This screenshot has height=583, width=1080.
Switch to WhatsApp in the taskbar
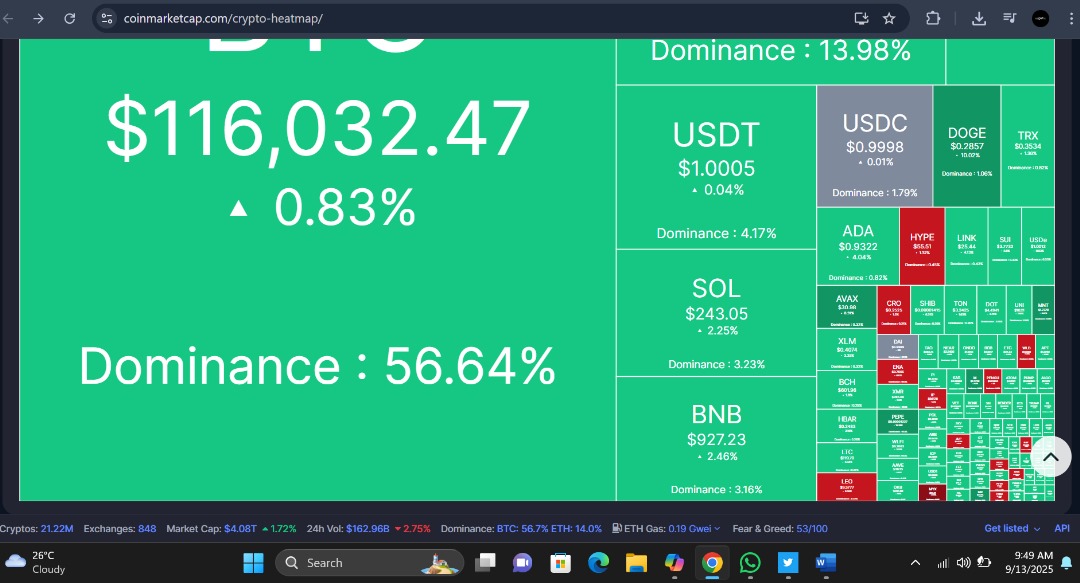(749, 563)
